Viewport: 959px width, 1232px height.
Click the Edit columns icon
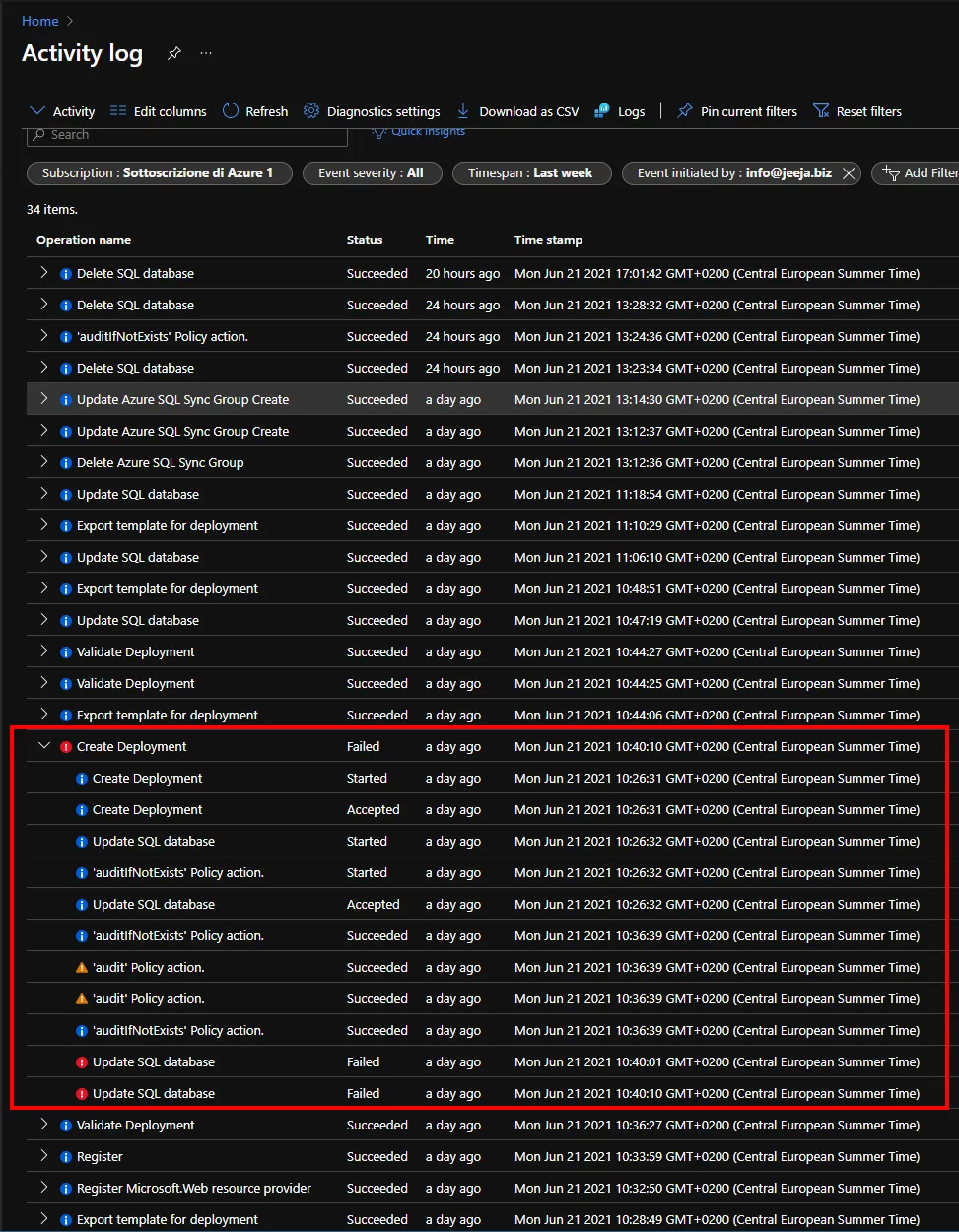point(118,111)
